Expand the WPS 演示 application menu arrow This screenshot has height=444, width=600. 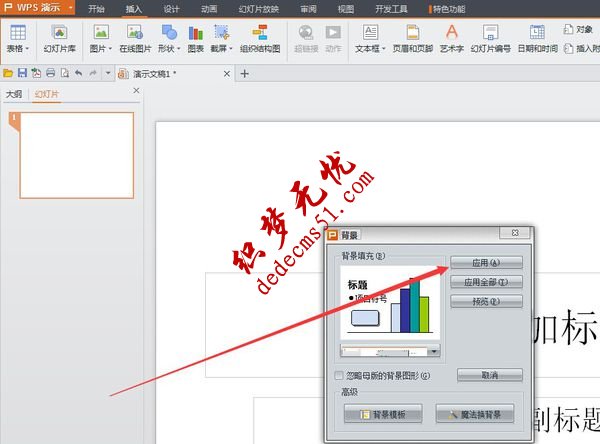click(x=70, y=7)
